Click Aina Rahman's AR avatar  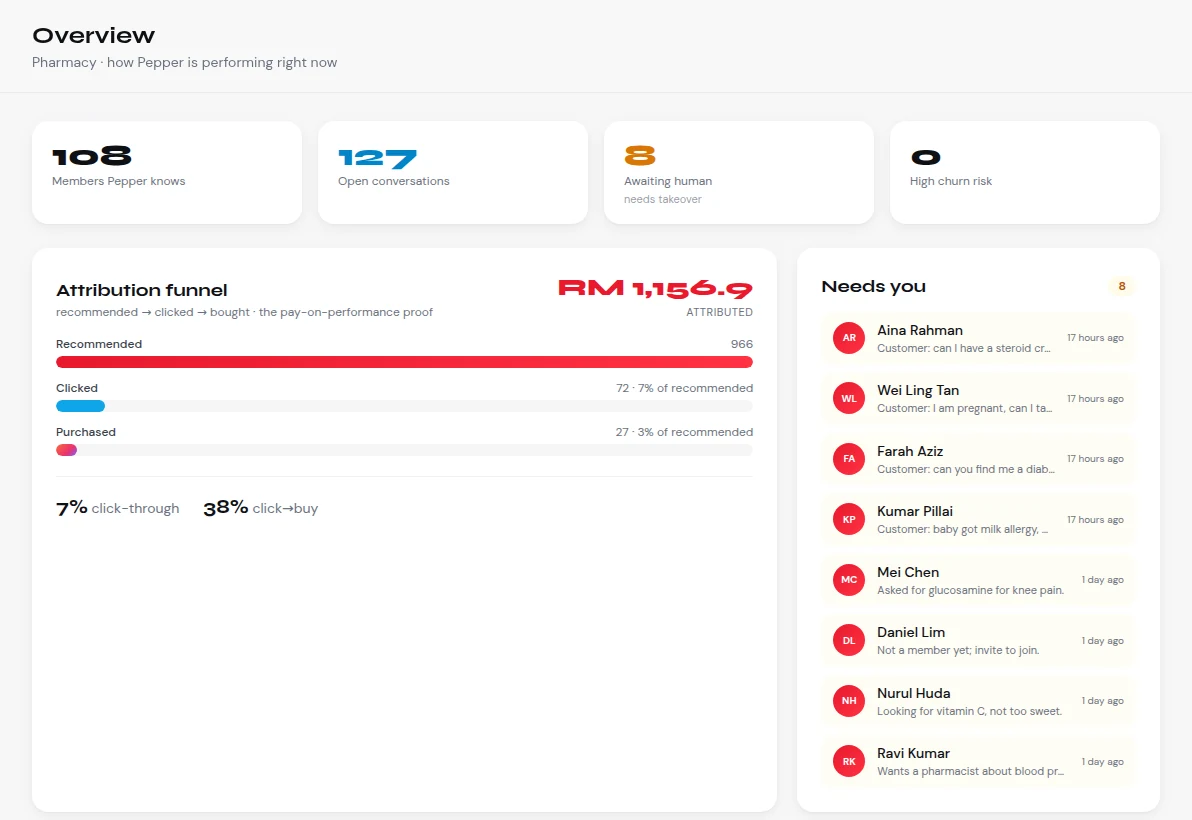coord(849,338)
